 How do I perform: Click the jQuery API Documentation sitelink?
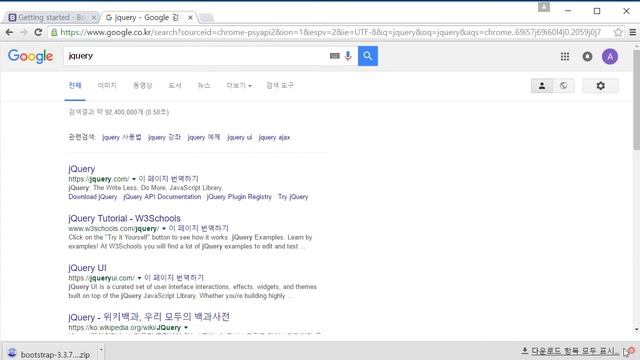(x=162, y=197)
